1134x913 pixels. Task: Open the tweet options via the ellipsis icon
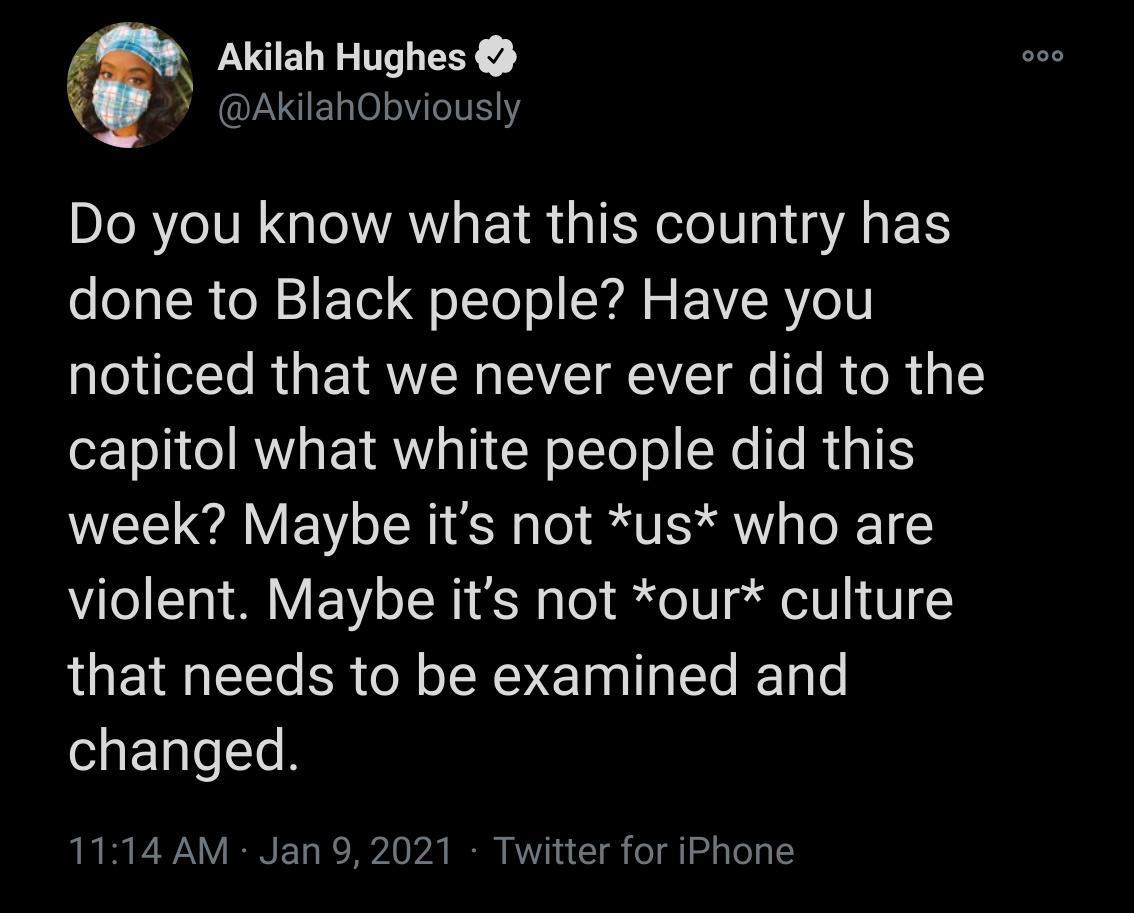1043,57
